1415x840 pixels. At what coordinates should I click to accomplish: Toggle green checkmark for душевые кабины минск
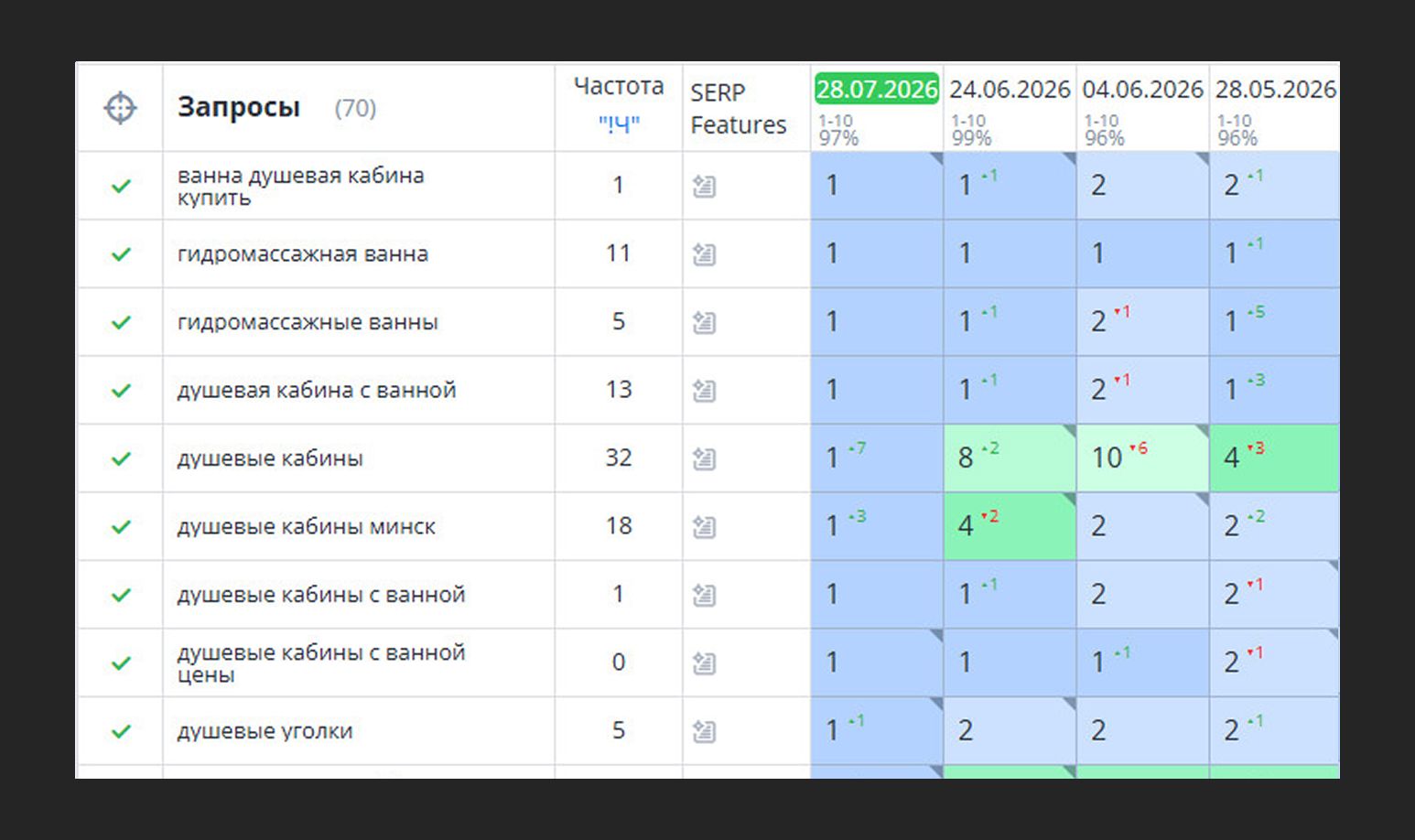pyautogui.click(x=121, y=527)
